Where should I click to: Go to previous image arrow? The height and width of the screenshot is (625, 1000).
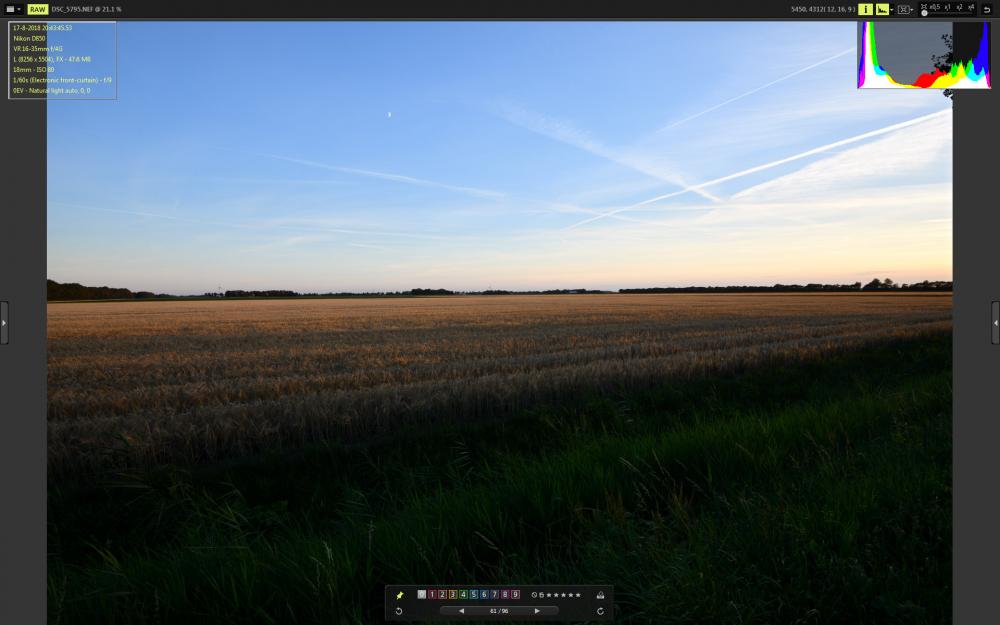[461, 611]
